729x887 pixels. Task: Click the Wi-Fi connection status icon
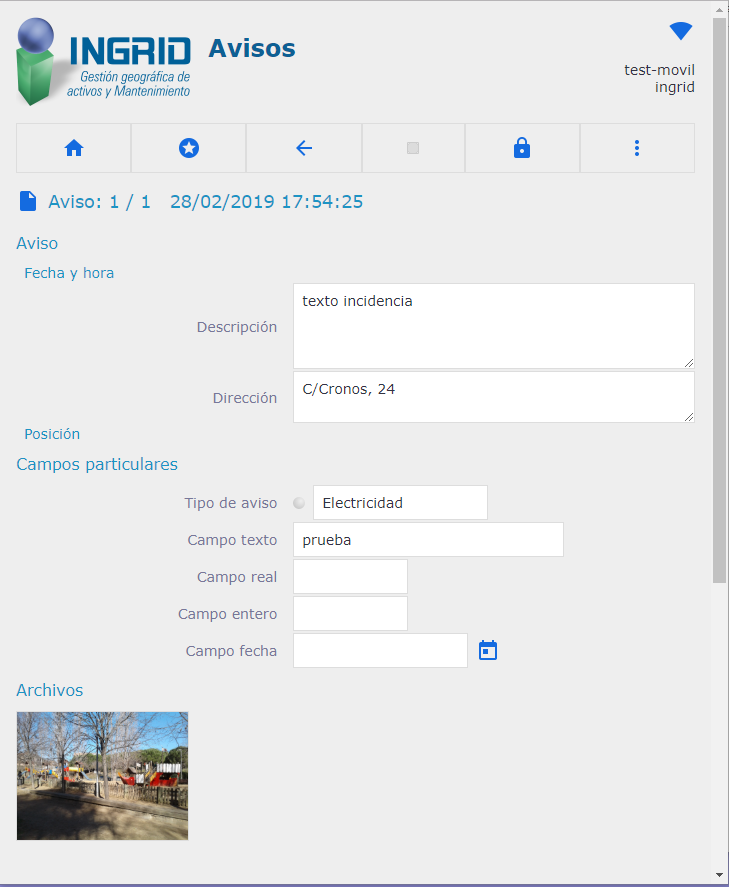[681, 32]
